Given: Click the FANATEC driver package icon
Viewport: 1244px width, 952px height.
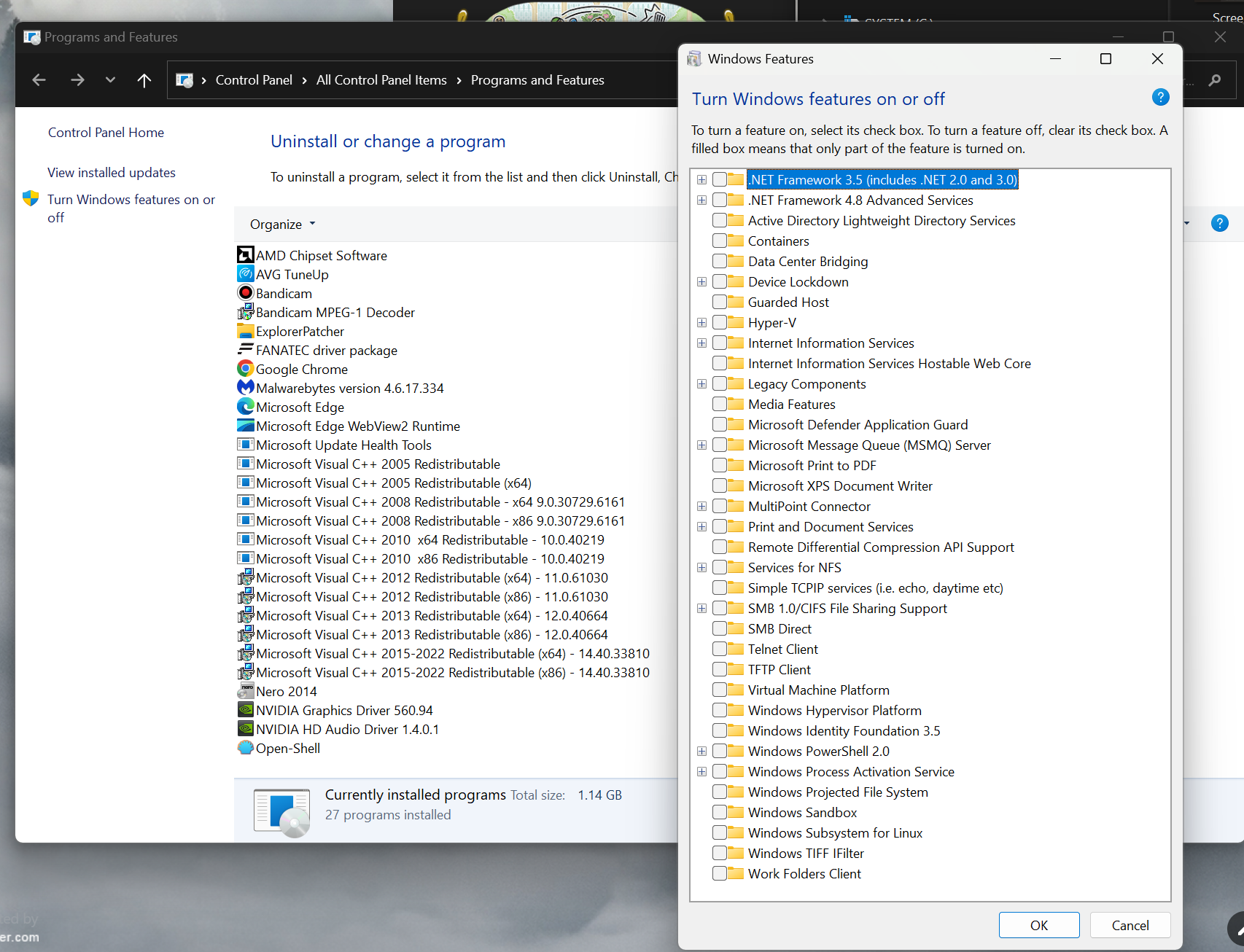Looking at the screenshot, I should pos(246,350).
